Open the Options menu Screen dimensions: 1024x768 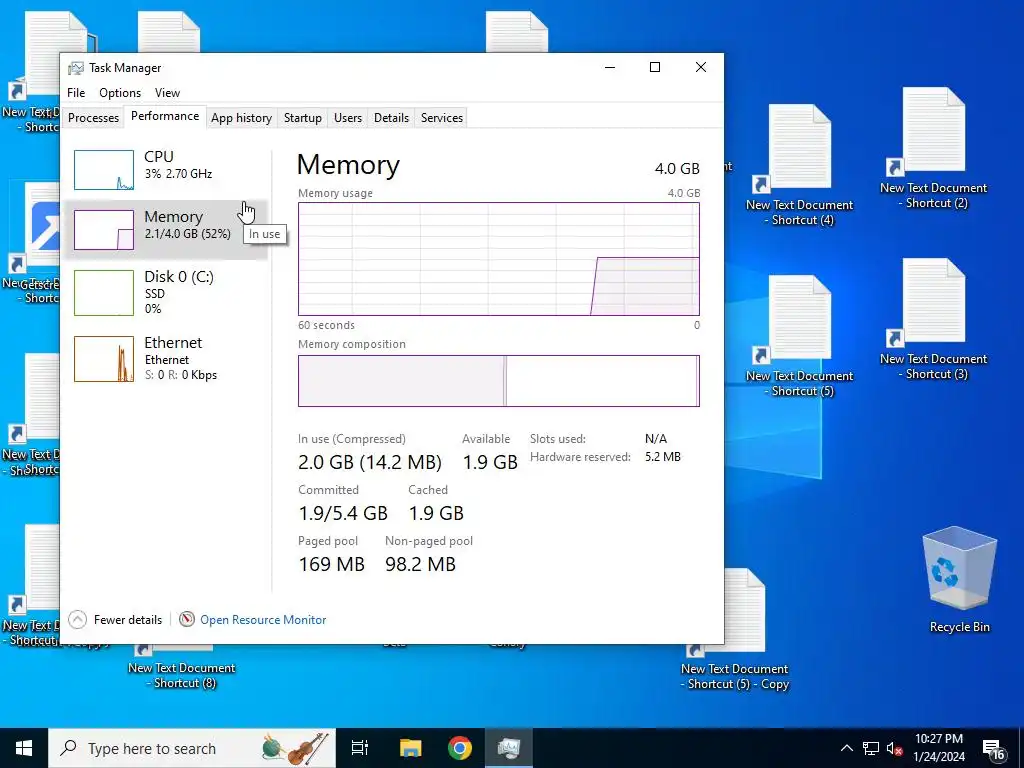pyautogui.click(x=120, y=93)
